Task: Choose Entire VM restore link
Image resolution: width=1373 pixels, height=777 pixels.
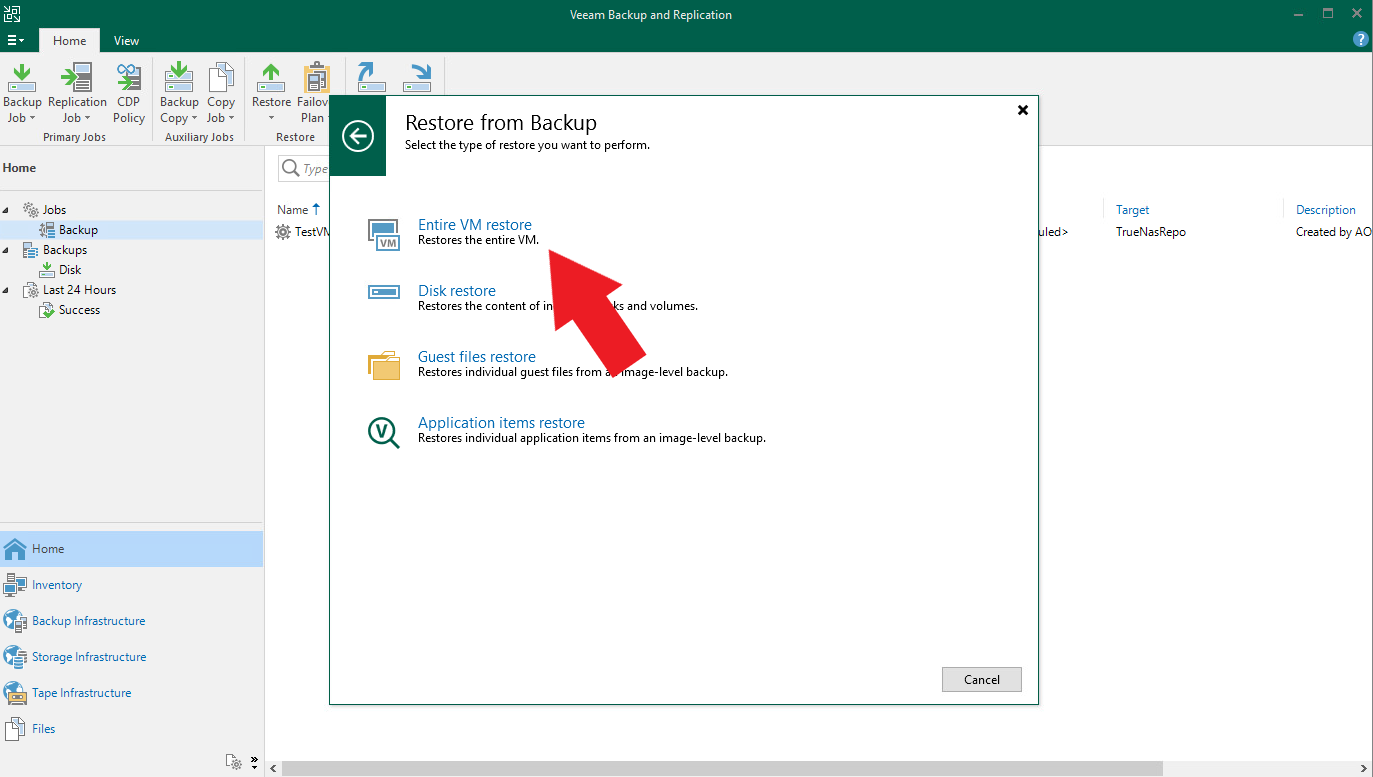Action: [x=475, y=225]
